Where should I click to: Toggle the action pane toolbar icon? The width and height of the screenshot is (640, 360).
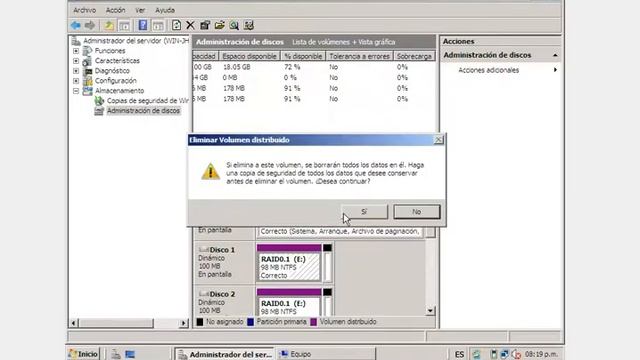(158, 25)
